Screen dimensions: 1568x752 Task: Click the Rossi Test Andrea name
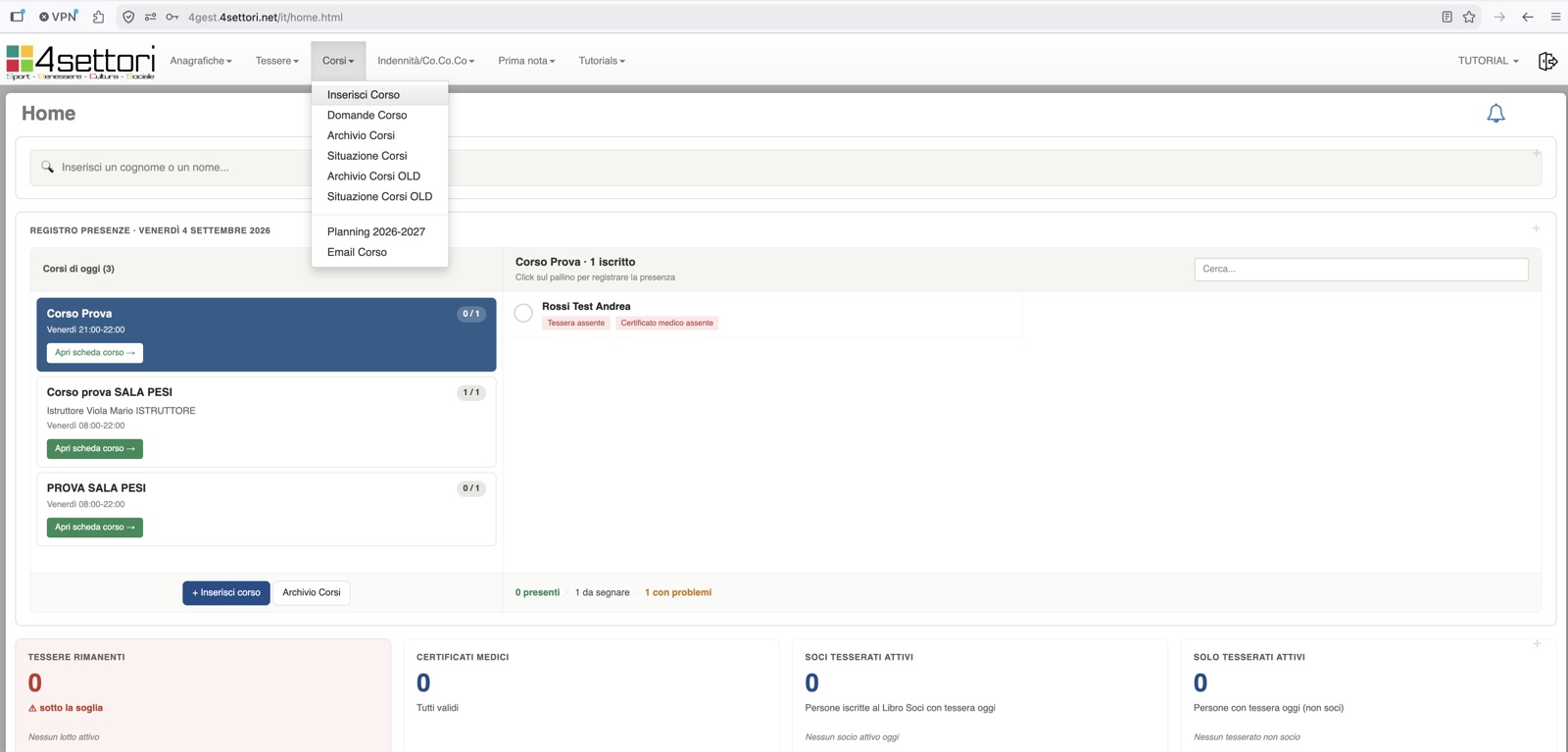click(x=586, y=306)
